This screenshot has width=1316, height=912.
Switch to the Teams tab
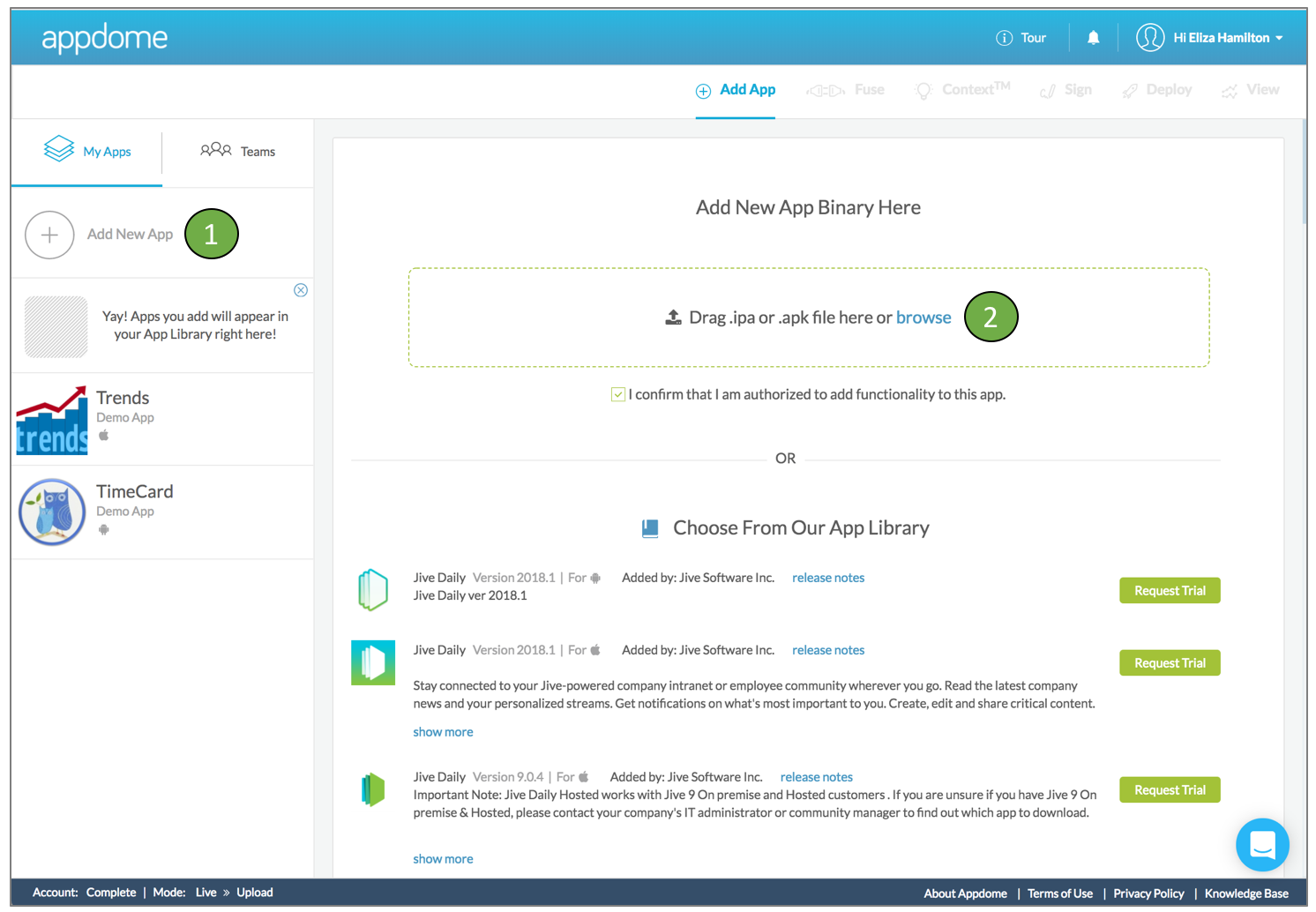pos(238,152)
